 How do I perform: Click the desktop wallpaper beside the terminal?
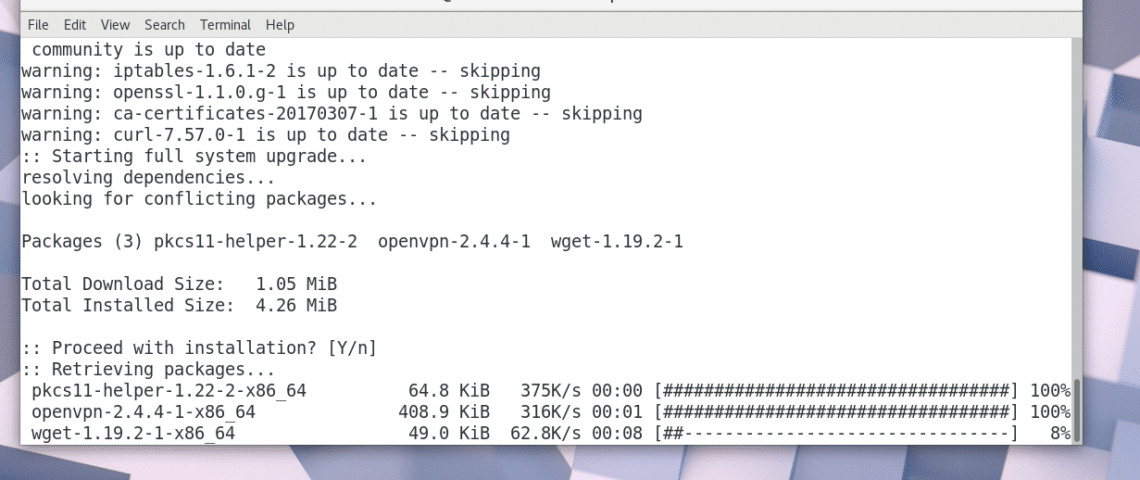click(x=1110, y=250)
